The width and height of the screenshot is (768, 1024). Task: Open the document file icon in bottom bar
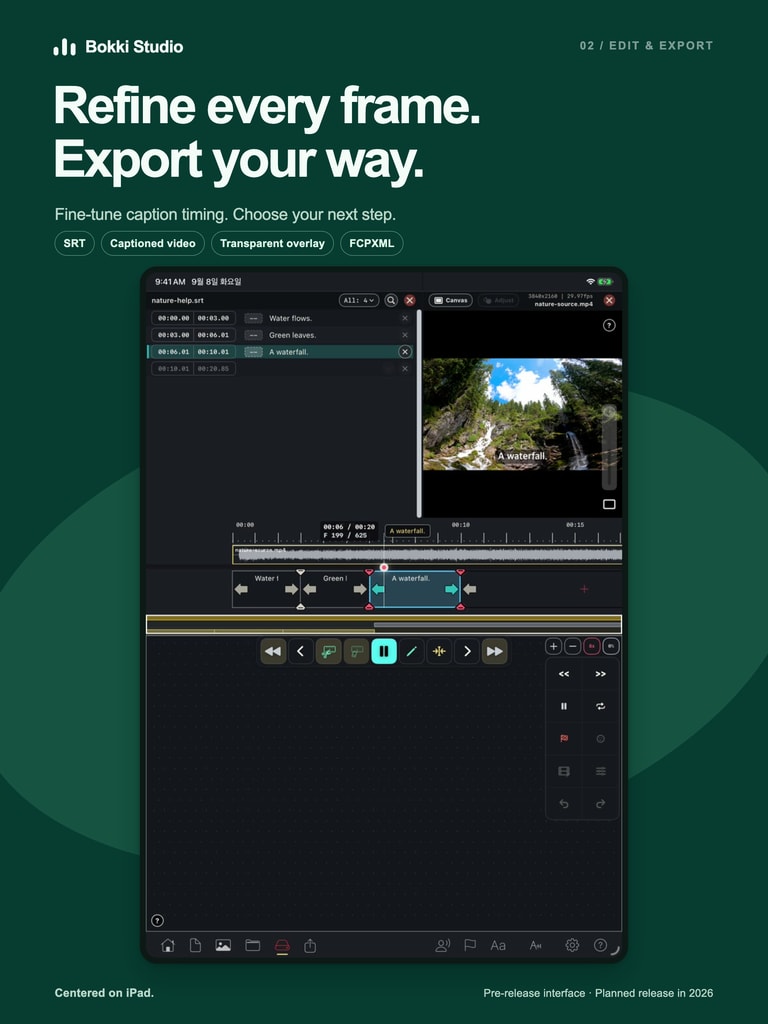pyautogui.click(x=195, y=945)
